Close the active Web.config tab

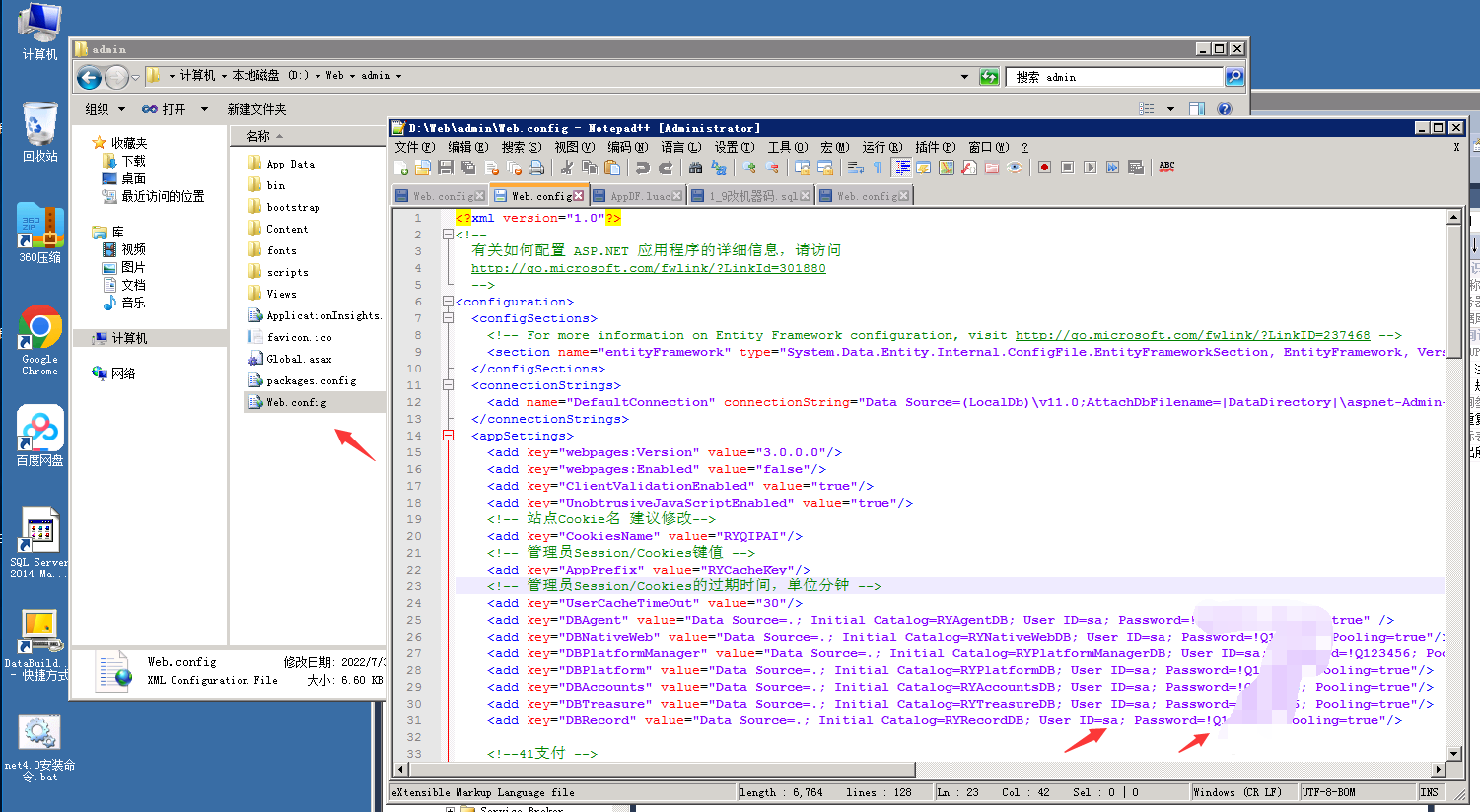pyautogui.click(x=578, y=196)
